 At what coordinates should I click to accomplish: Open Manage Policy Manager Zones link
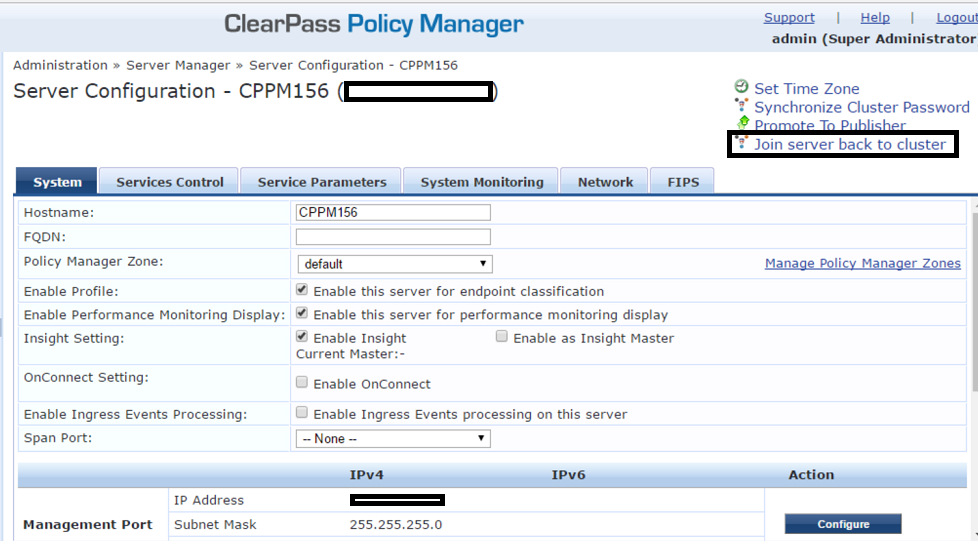coord(863,263)
